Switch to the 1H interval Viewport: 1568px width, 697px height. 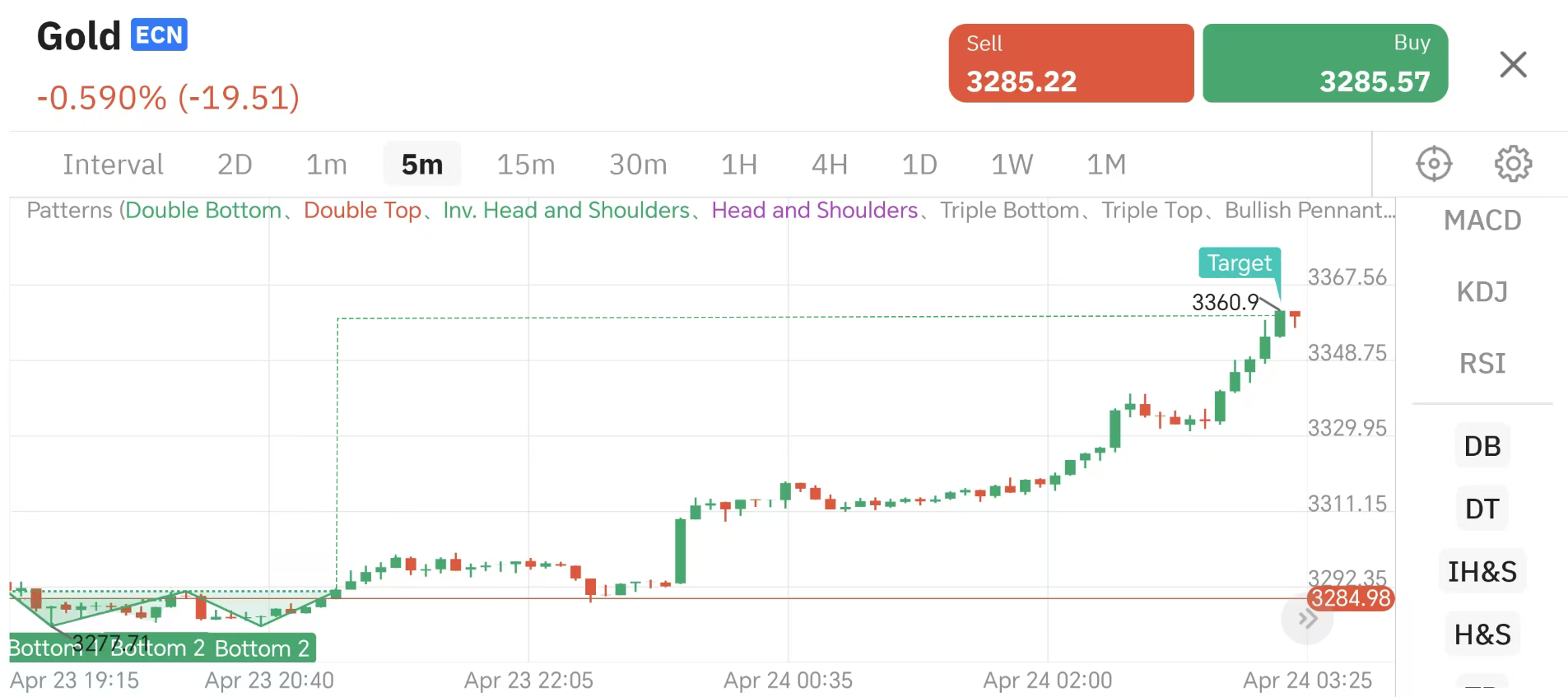[x=739, y=165]
